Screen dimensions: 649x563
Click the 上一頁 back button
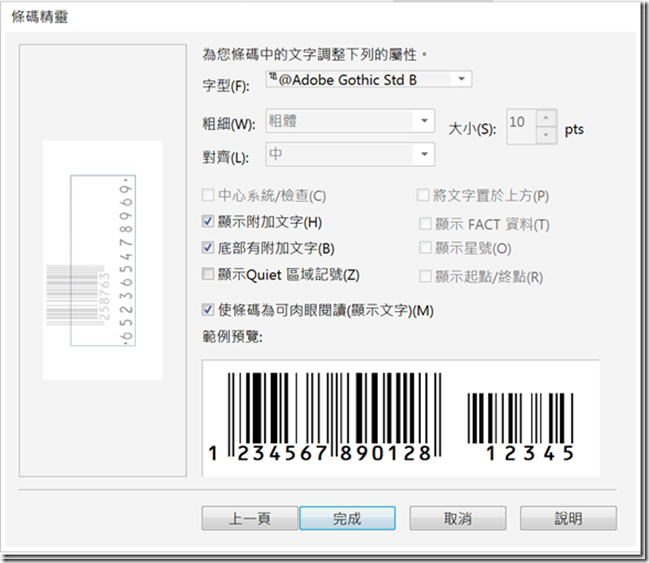(250, 518)
